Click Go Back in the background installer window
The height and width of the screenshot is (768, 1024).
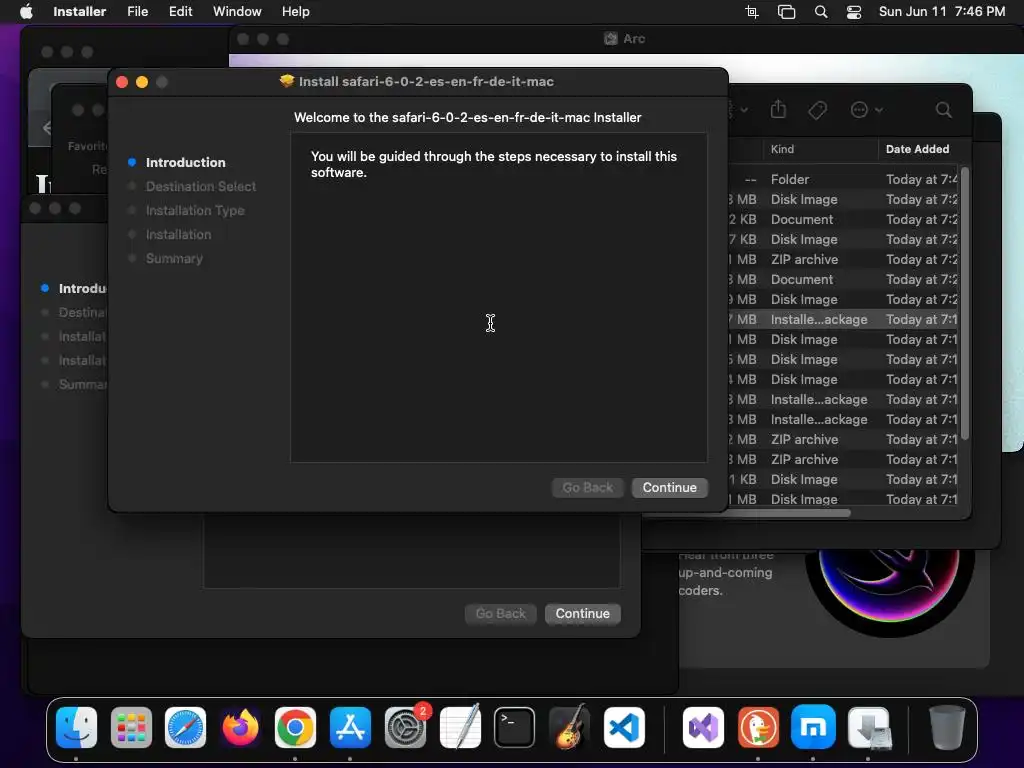coord(500,613)
